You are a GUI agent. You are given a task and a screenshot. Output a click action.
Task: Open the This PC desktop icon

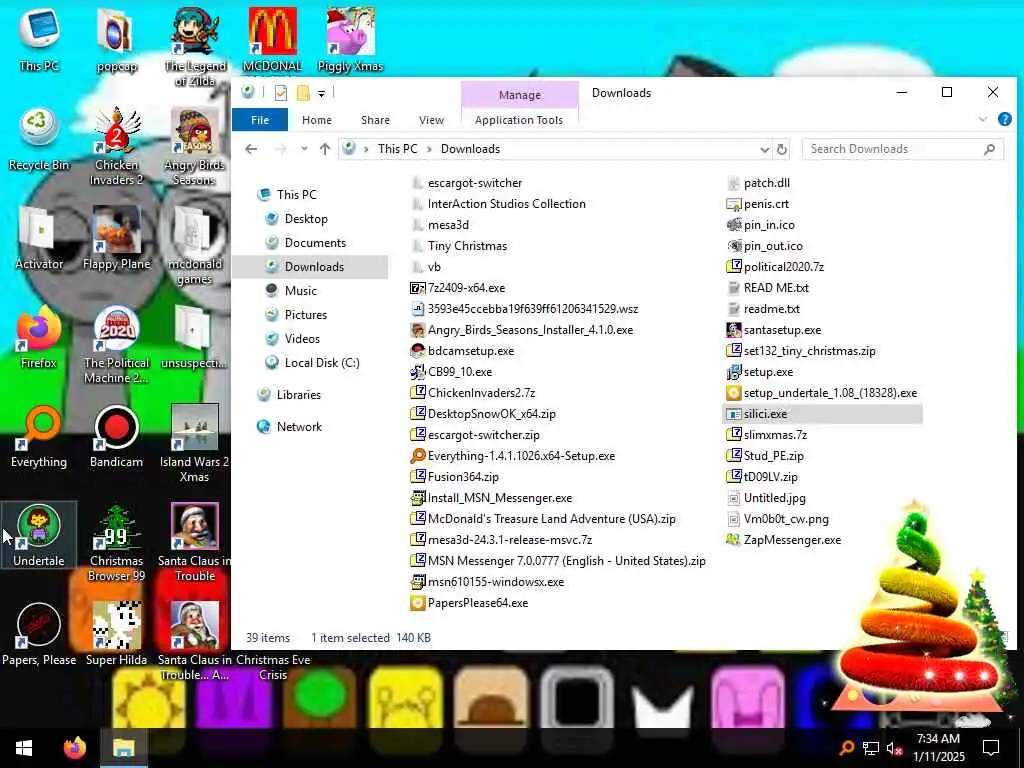[x=39, y=39]
